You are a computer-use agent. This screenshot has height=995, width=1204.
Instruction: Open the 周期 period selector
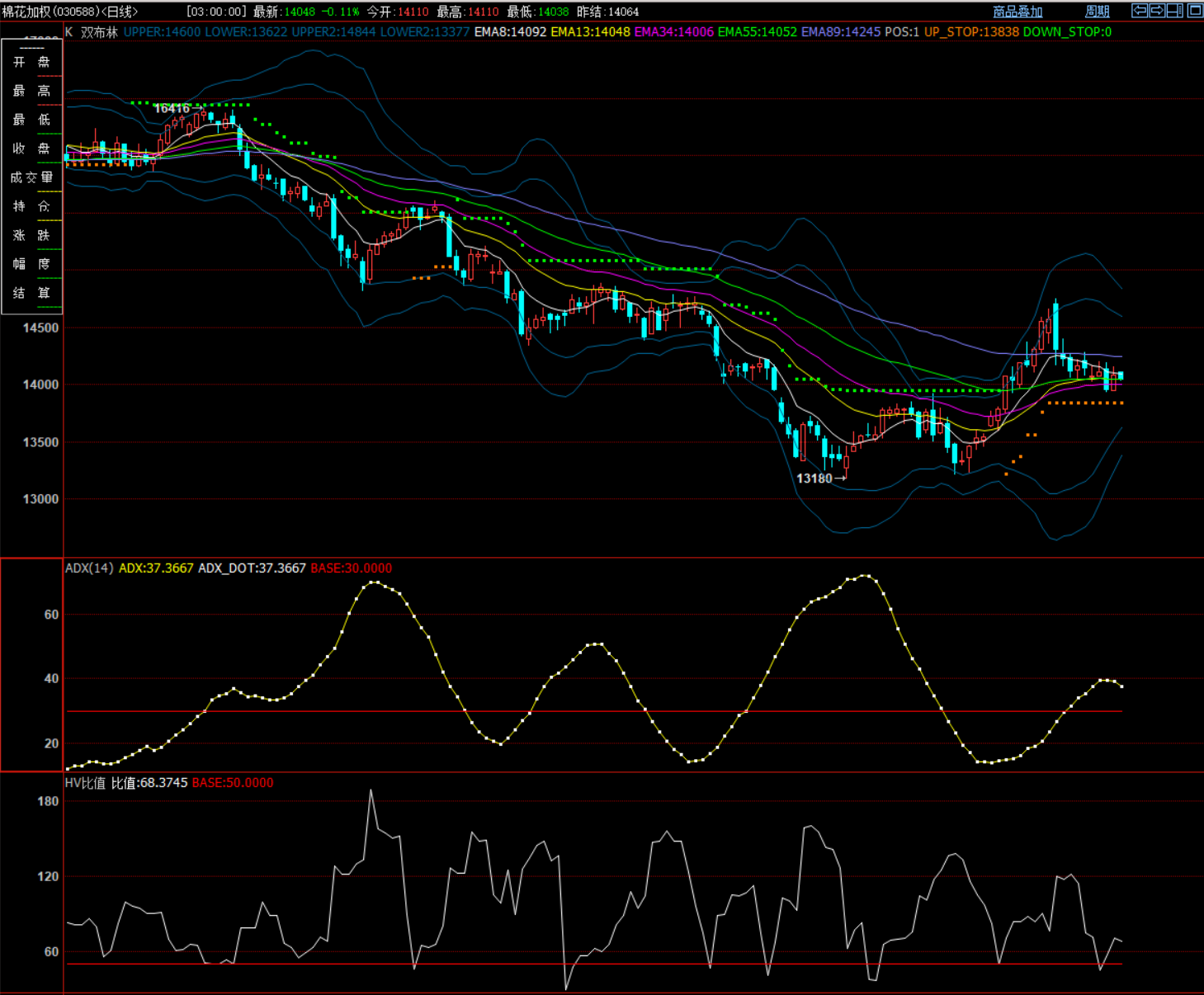click(x=1097, y=12)
